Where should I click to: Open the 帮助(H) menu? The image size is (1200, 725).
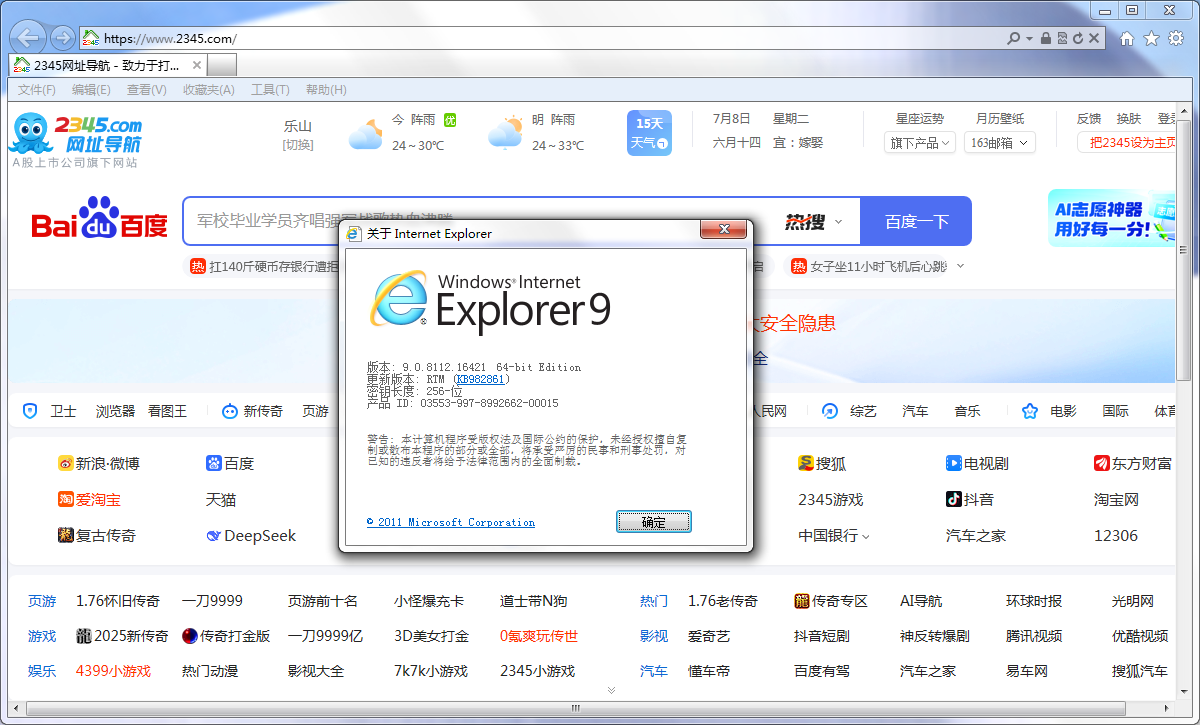[326, 90]
